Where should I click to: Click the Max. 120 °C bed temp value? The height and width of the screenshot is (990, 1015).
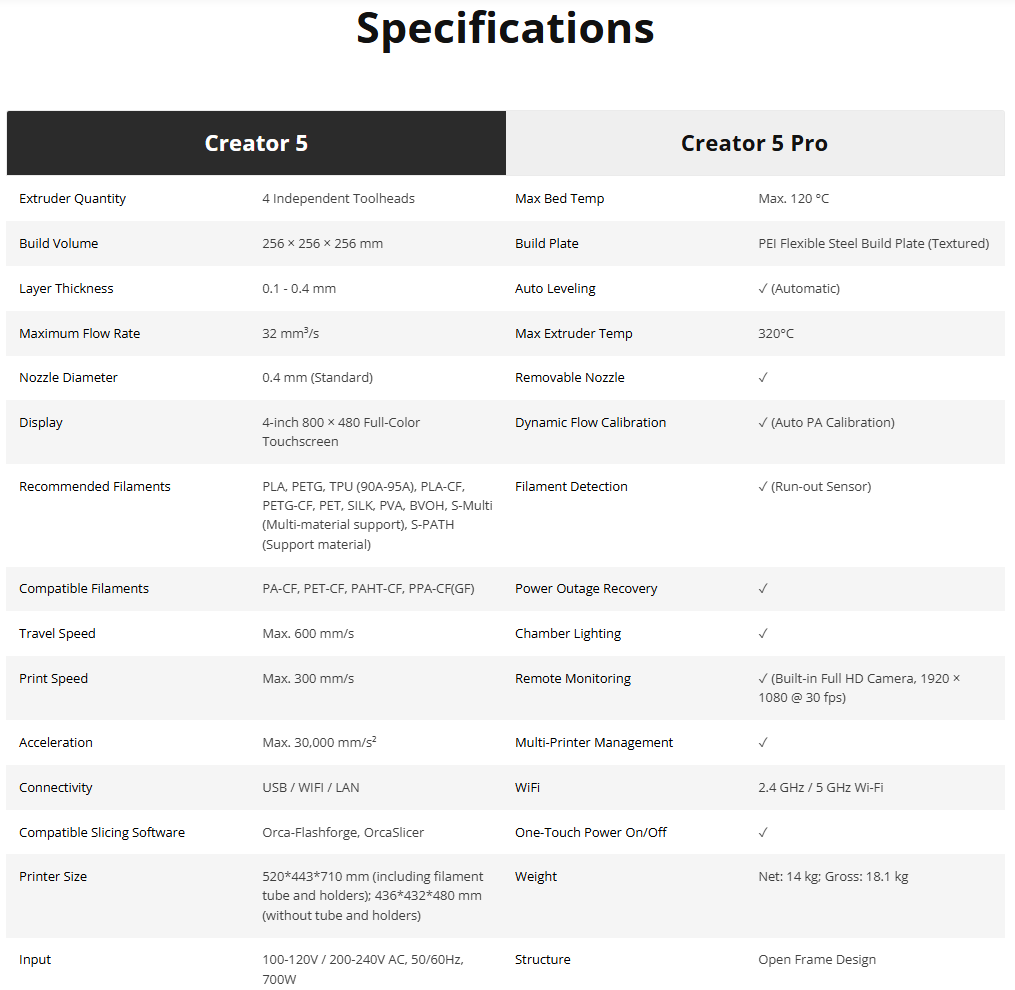point(793,199)
